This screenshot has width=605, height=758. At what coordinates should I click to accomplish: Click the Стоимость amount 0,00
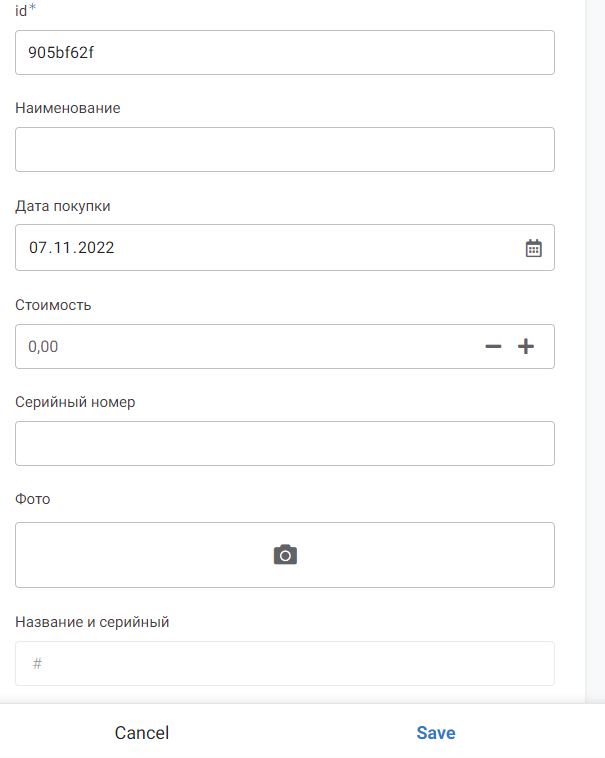43,347
